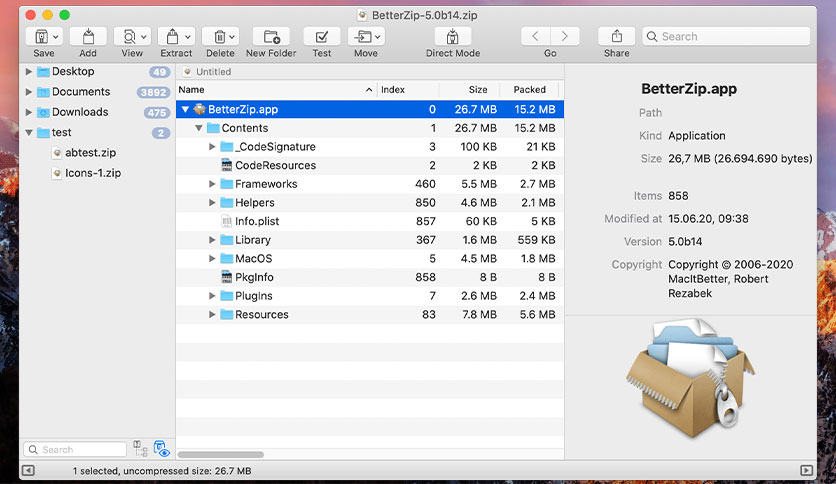This screenshot has width=836, height=484.
Task: Click the 858 items value
Action: coord(678,196)
